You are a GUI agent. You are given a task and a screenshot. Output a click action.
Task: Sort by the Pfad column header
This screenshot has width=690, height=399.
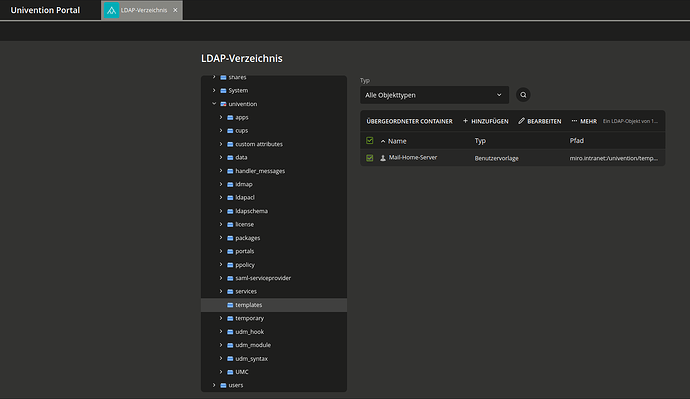(x=576, y=141)
